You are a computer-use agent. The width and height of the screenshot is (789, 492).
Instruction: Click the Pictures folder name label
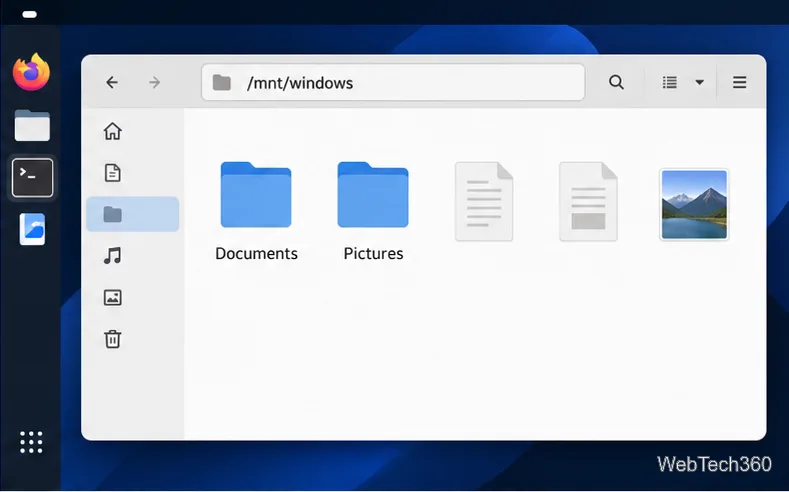click(373, 254)
